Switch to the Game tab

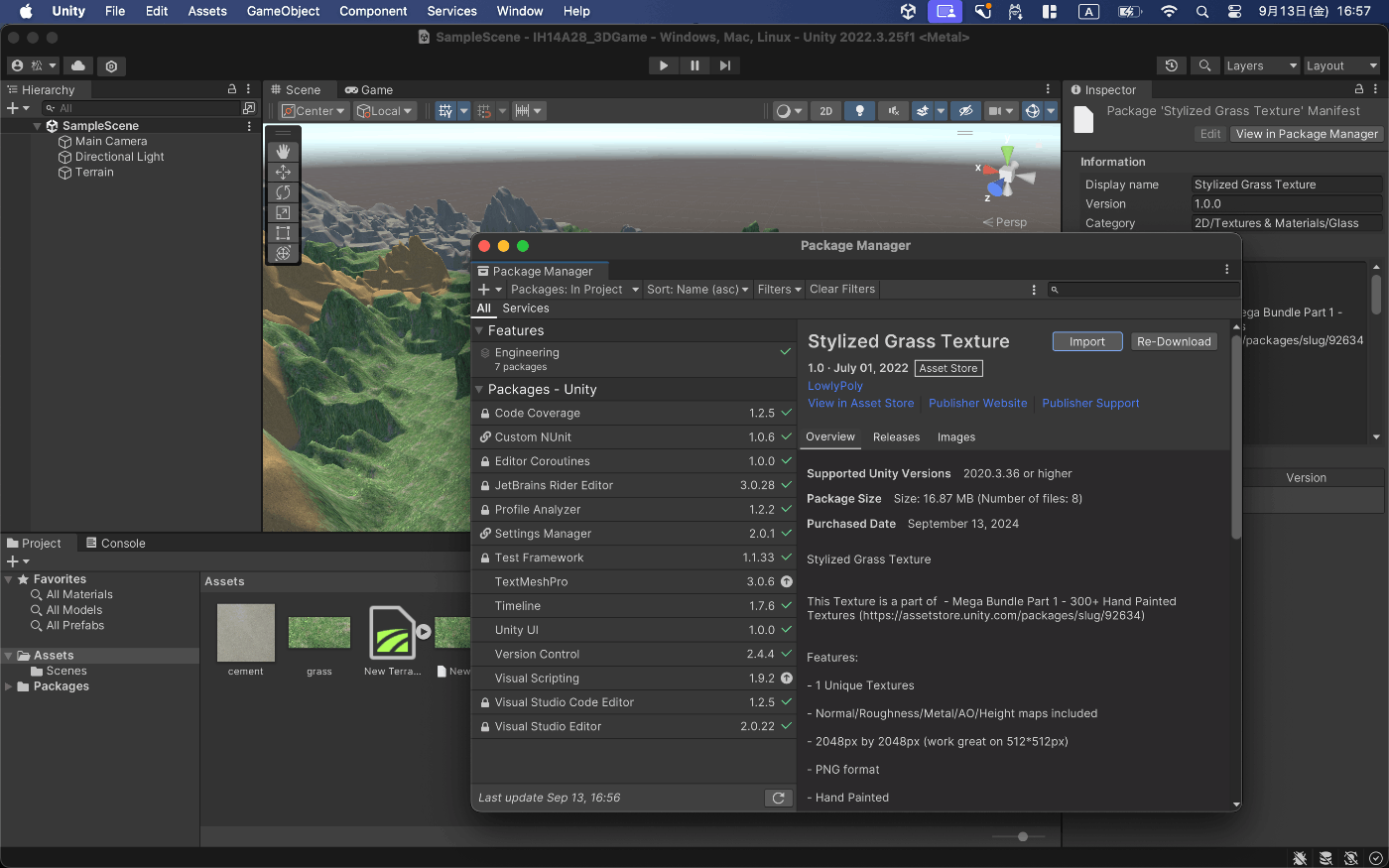pos(369,89)
